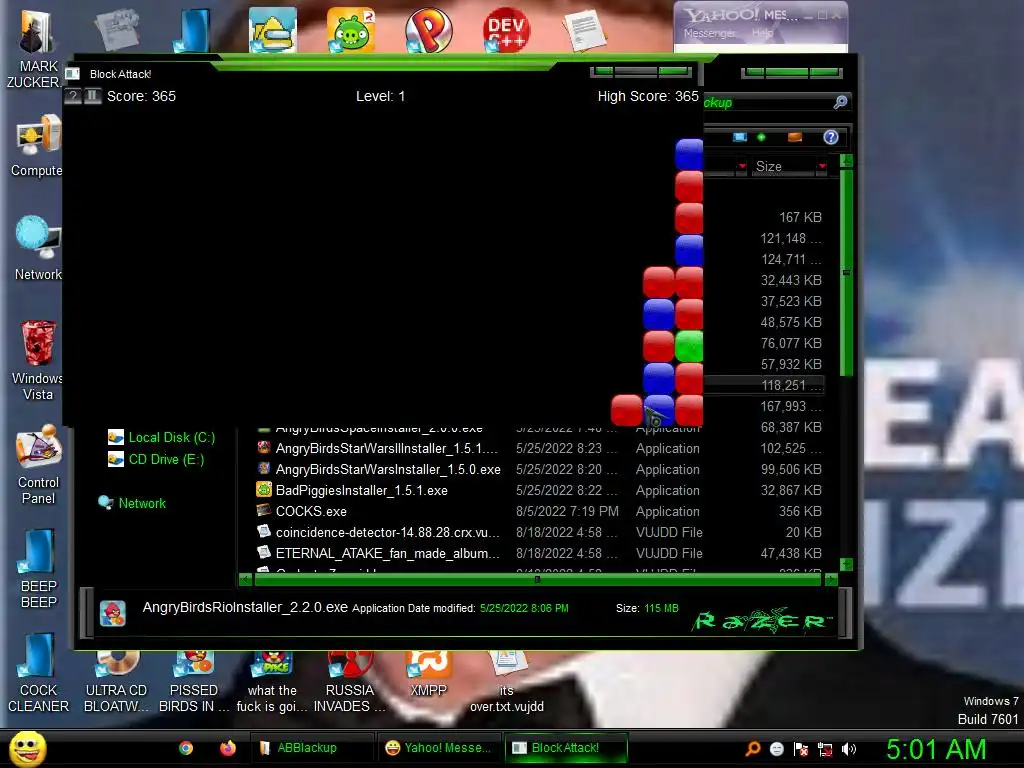Viewport: 1024px width, 768px height.
Task: Open Bad Piggies desktop shortcut
Action: tap(351, 31)
